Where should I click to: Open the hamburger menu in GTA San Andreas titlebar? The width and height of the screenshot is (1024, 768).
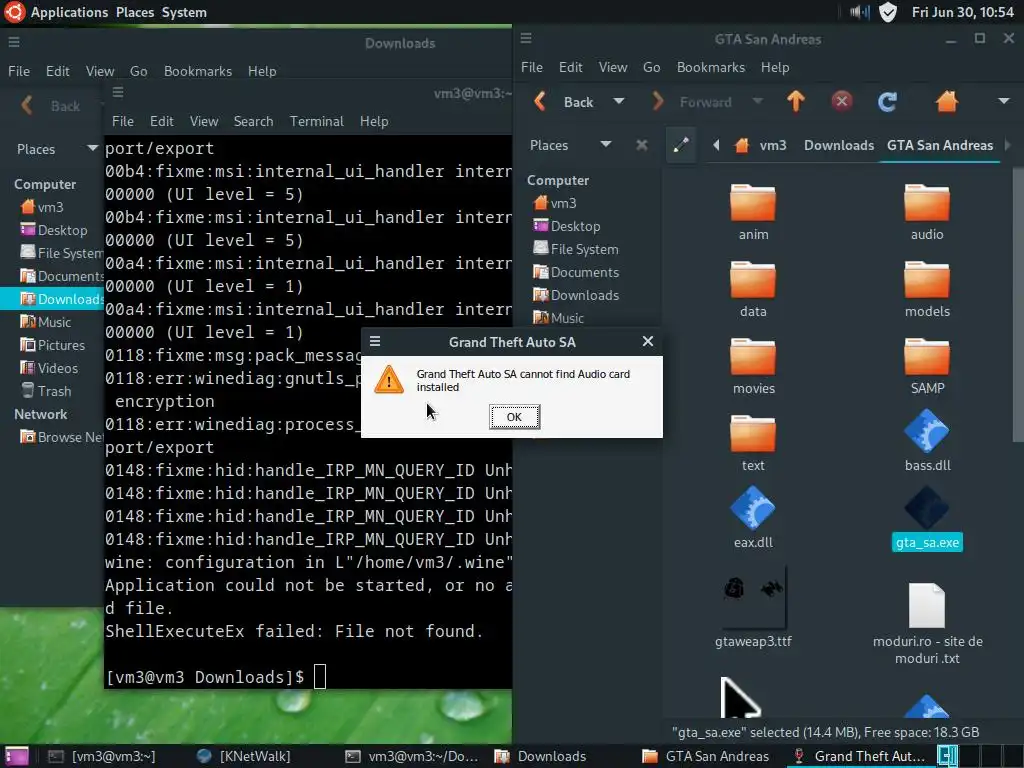coord(526,39)
